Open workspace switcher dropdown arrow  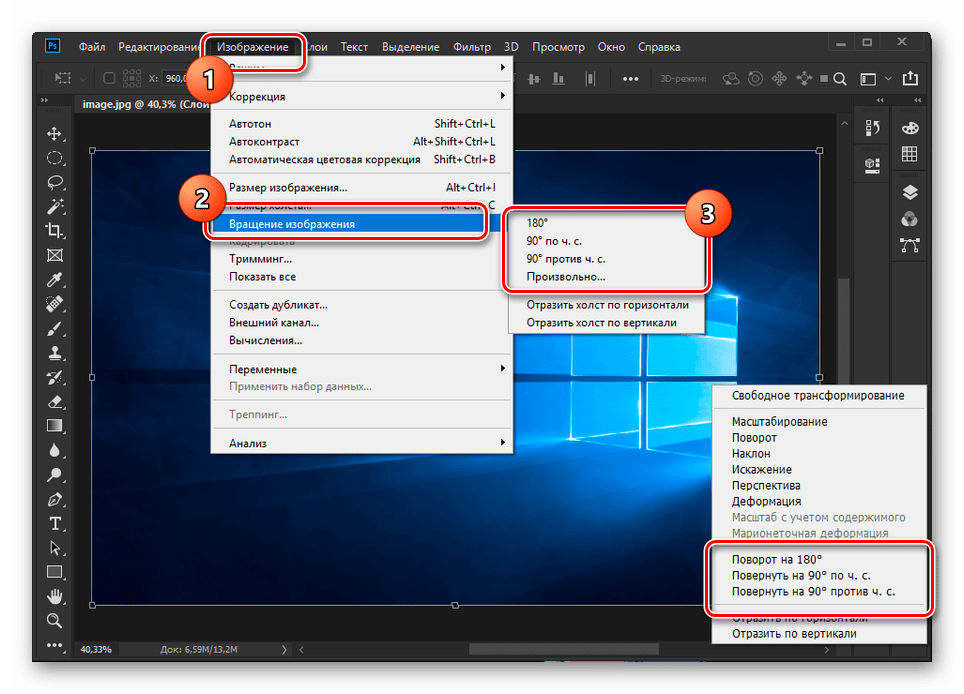click(888, 79)
